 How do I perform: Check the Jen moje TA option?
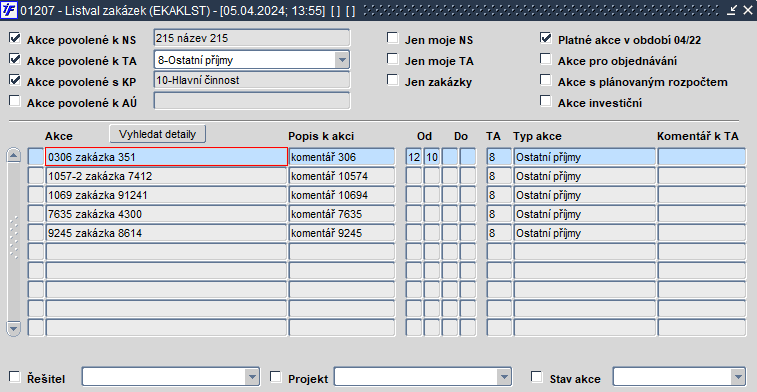(393, 59)
